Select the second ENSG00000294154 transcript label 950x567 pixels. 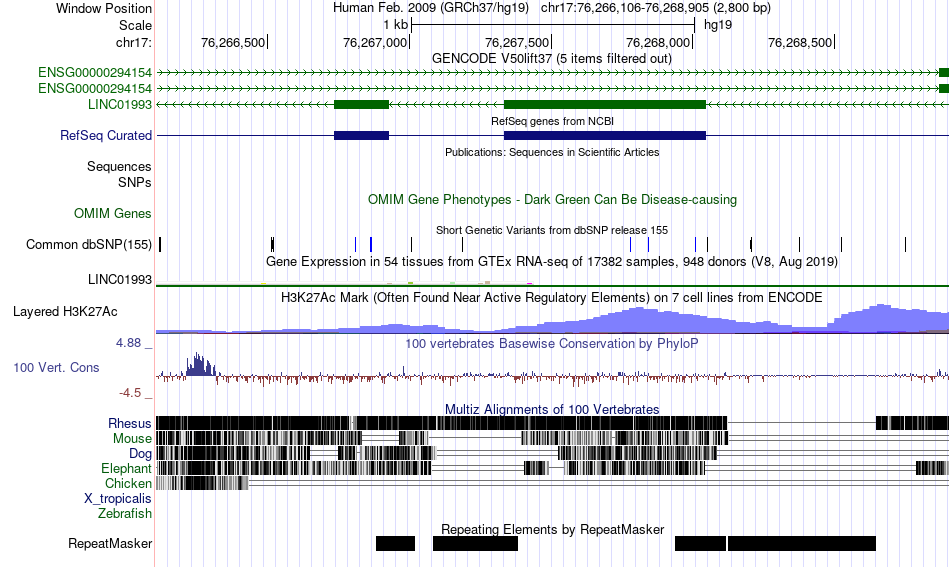click(x=95, y=88)
